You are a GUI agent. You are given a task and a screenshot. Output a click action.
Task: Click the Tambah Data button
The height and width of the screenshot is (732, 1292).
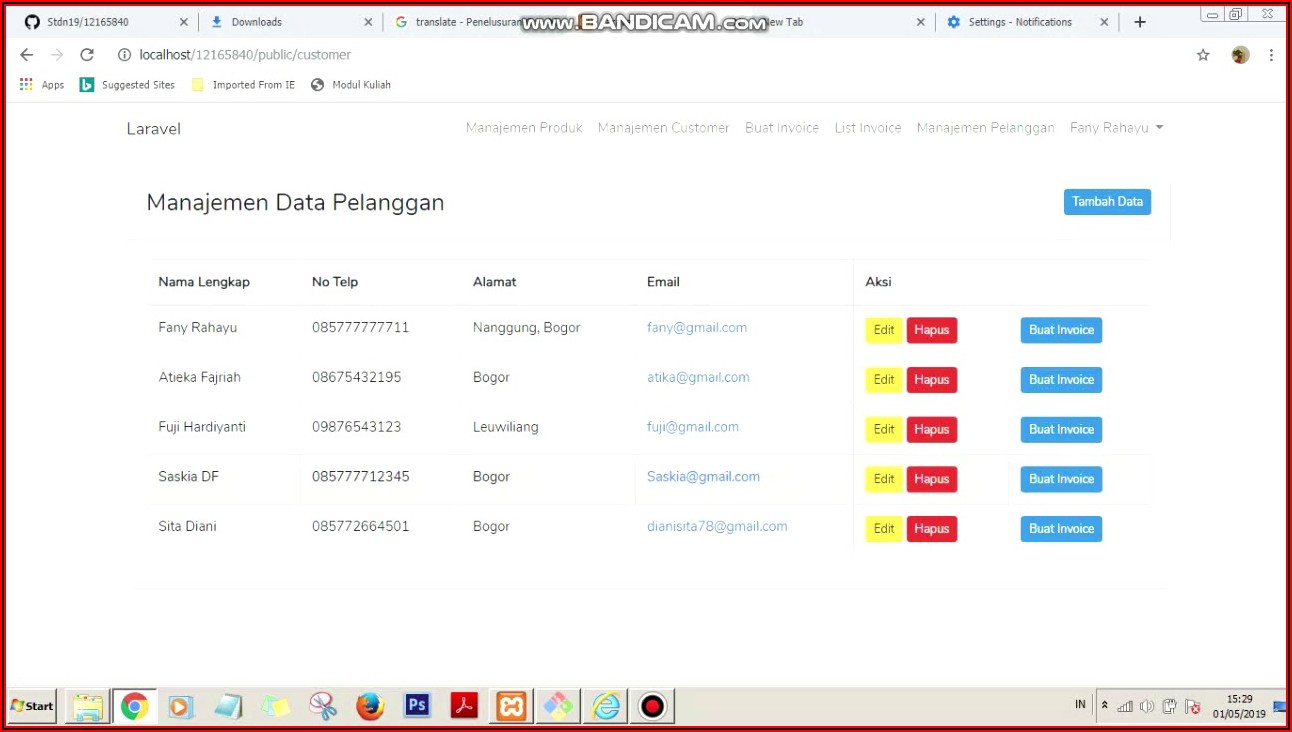click(1107, 202)
